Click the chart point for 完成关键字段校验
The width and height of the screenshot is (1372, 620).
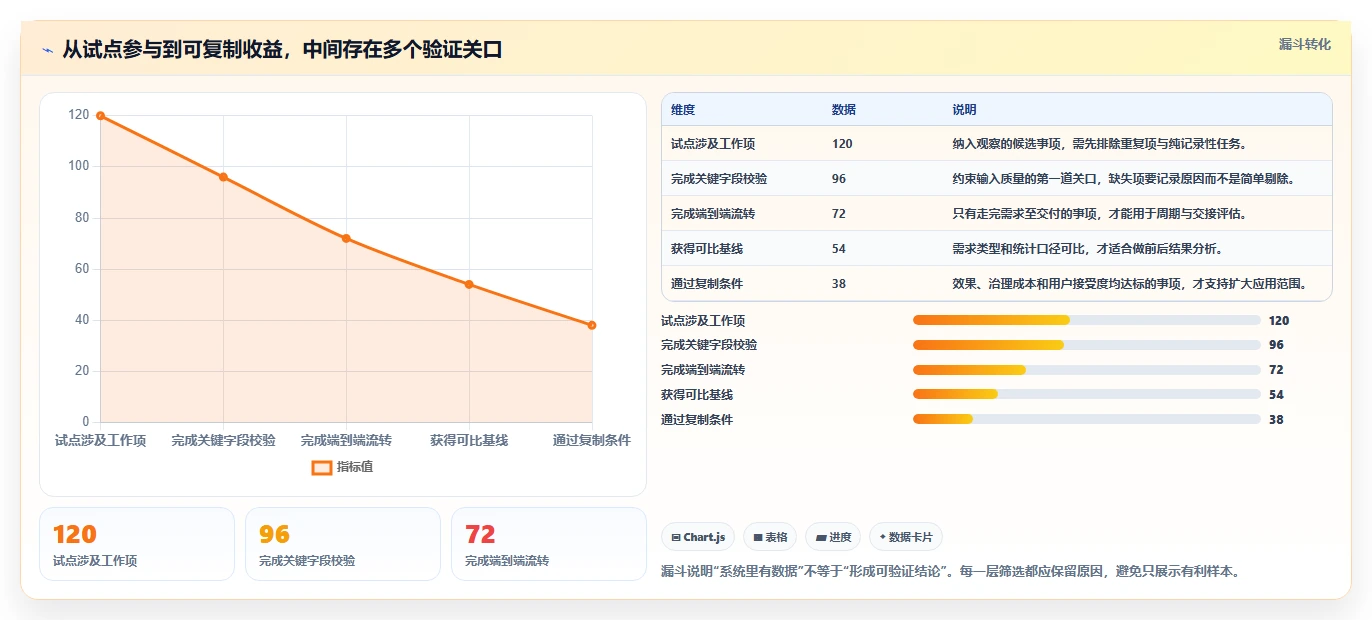coord(223,177)
